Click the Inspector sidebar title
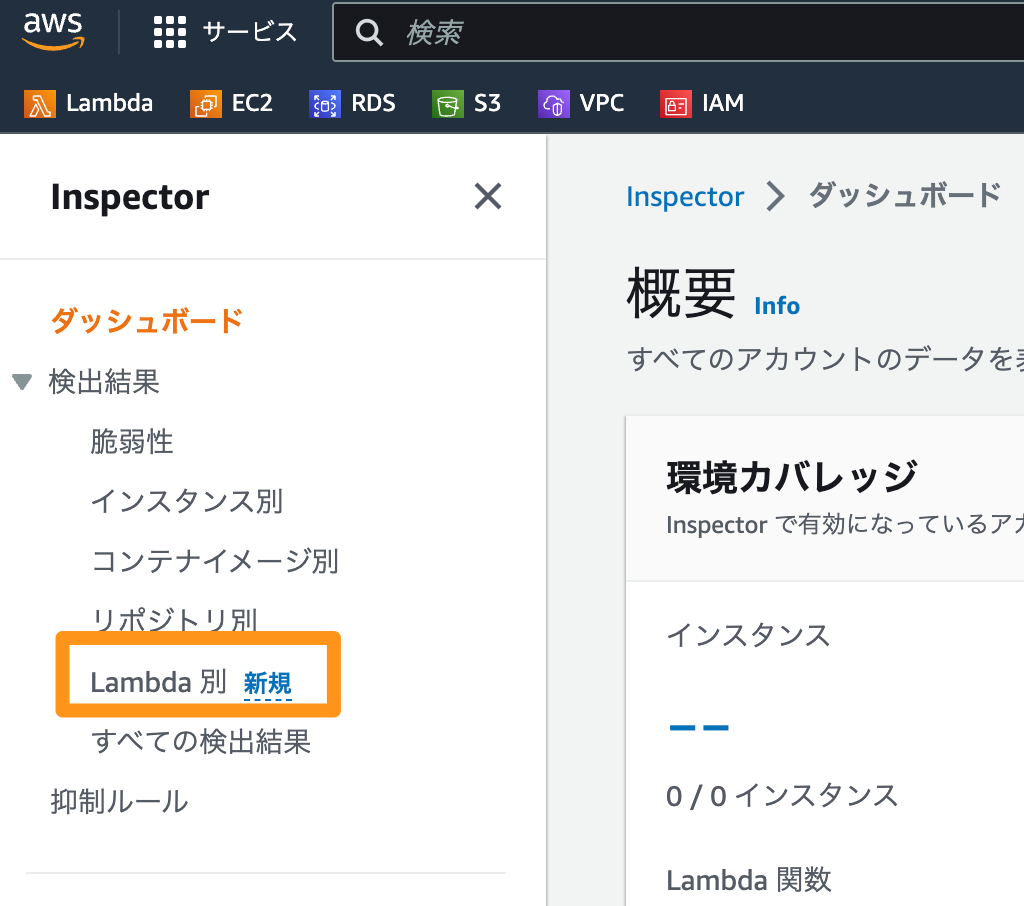This screenshot has width=1024, height=906. (x=130, y=197)
